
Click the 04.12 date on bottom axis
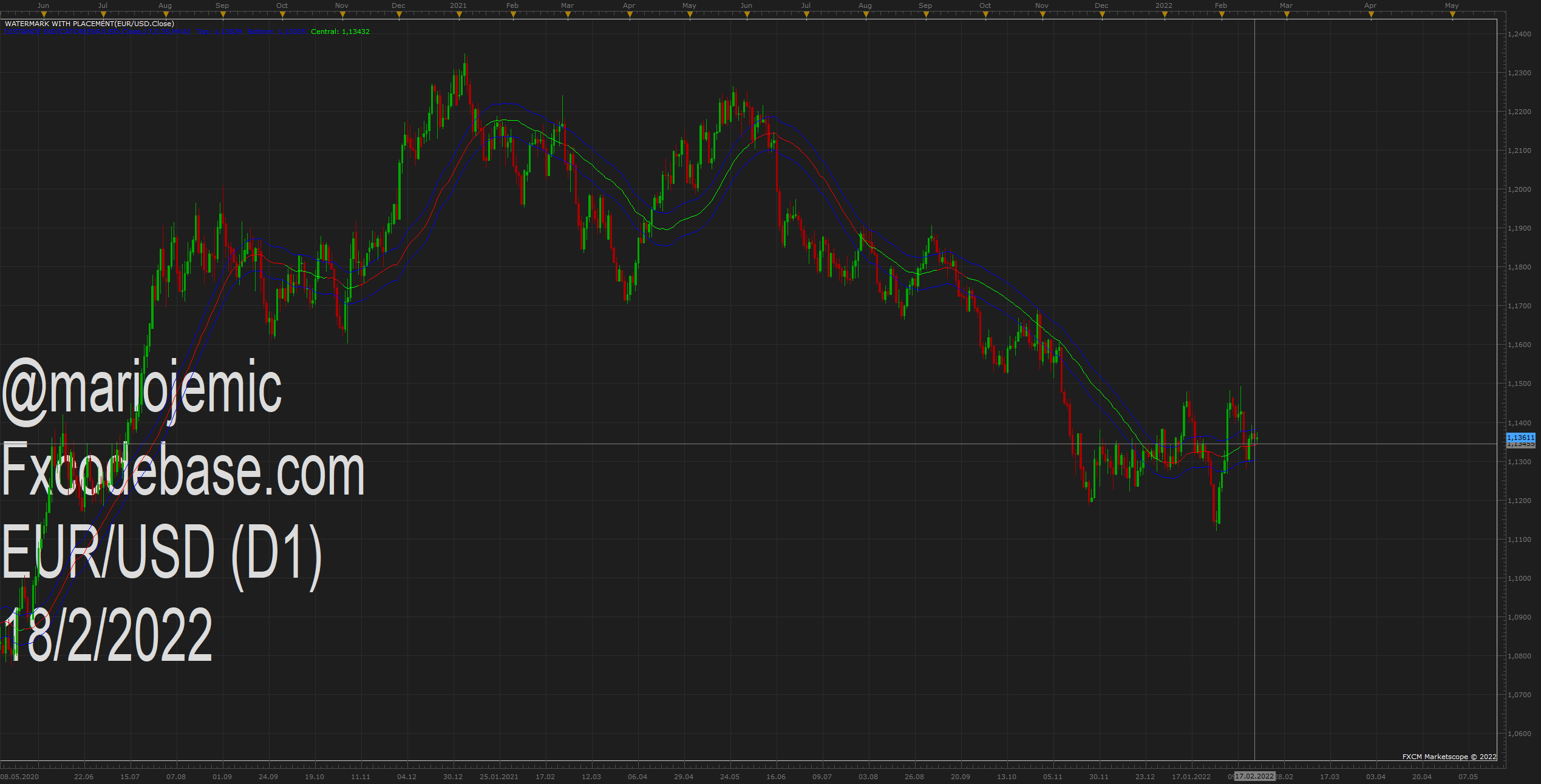pyautogui.click(x=407, y=777)
